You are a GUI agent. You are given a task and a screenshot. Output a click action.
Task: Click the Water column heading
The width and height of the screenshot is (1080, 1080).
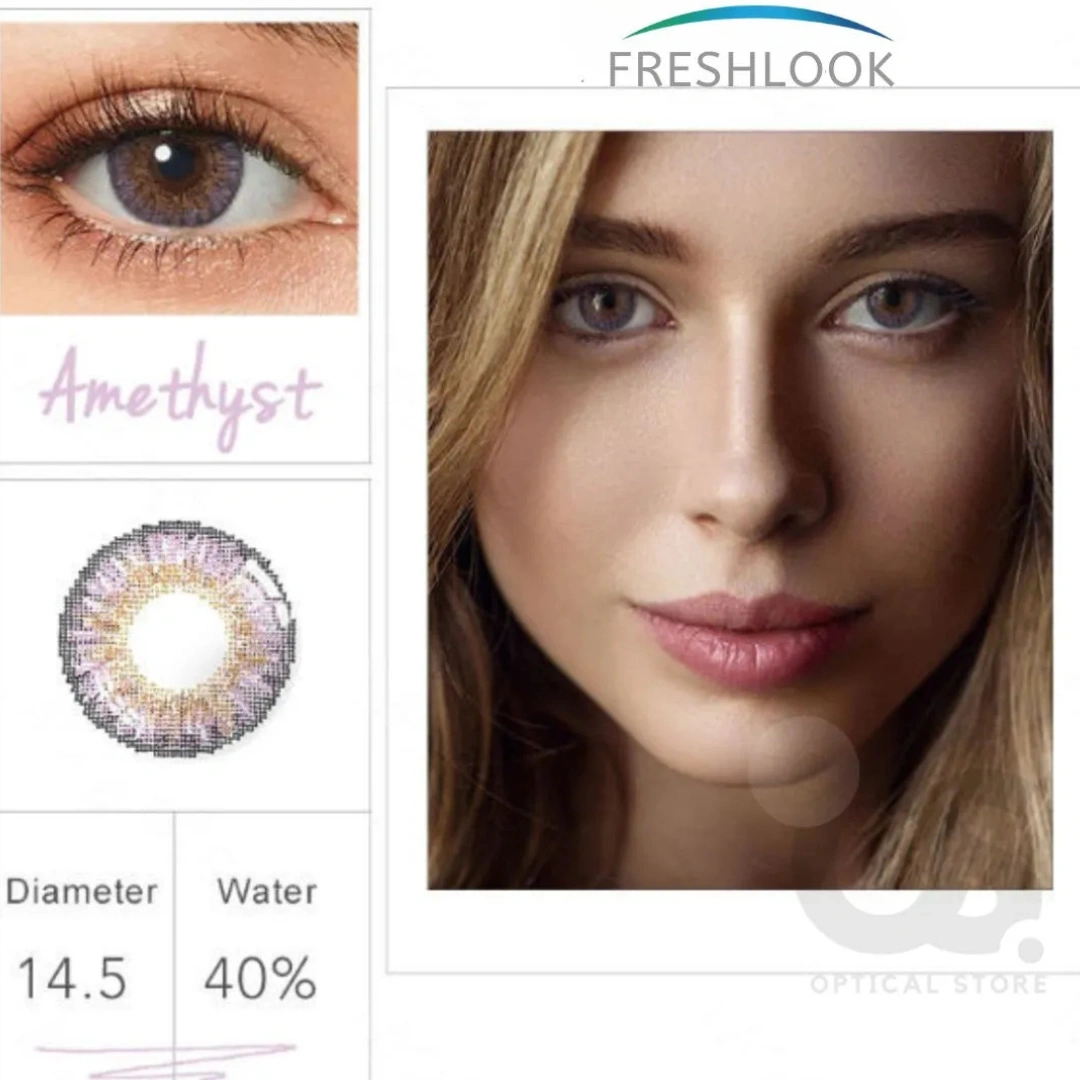click(267, 891)
